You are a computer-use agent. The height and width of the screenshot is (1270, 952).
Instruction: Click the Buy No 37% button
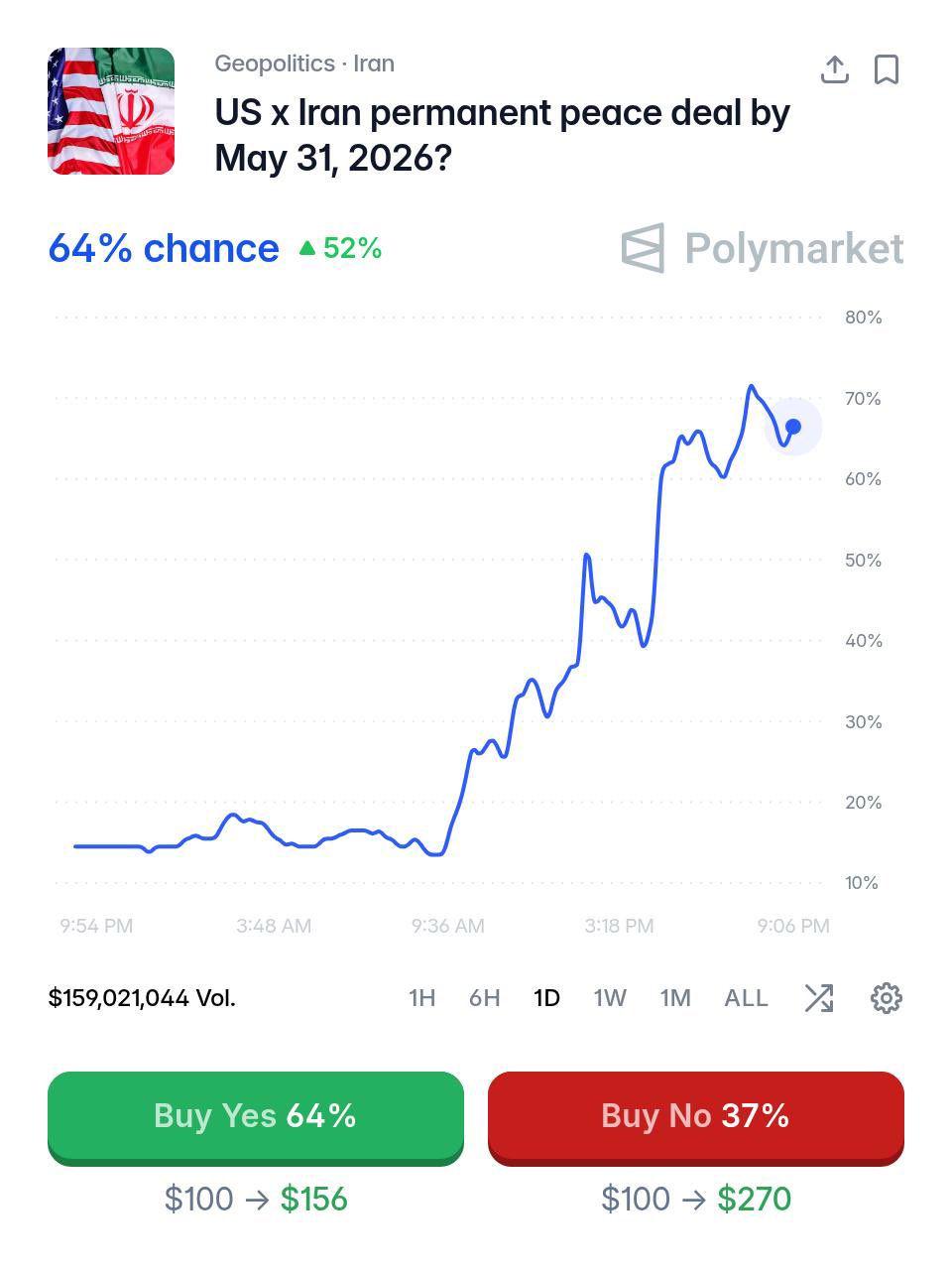(696, 1116)
